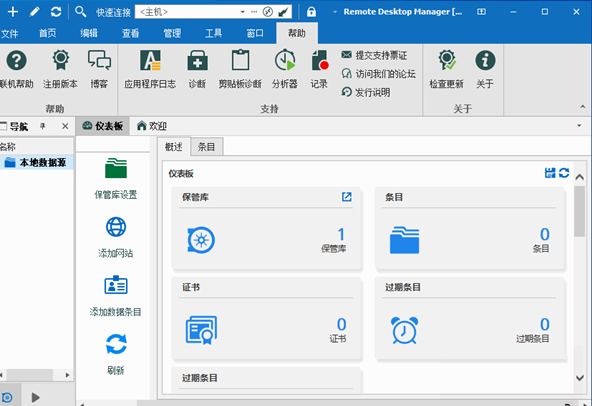Switch to the 首页 ribbon tab
The height and width of the screenshot is (406, 592).
tap(48, 33)
